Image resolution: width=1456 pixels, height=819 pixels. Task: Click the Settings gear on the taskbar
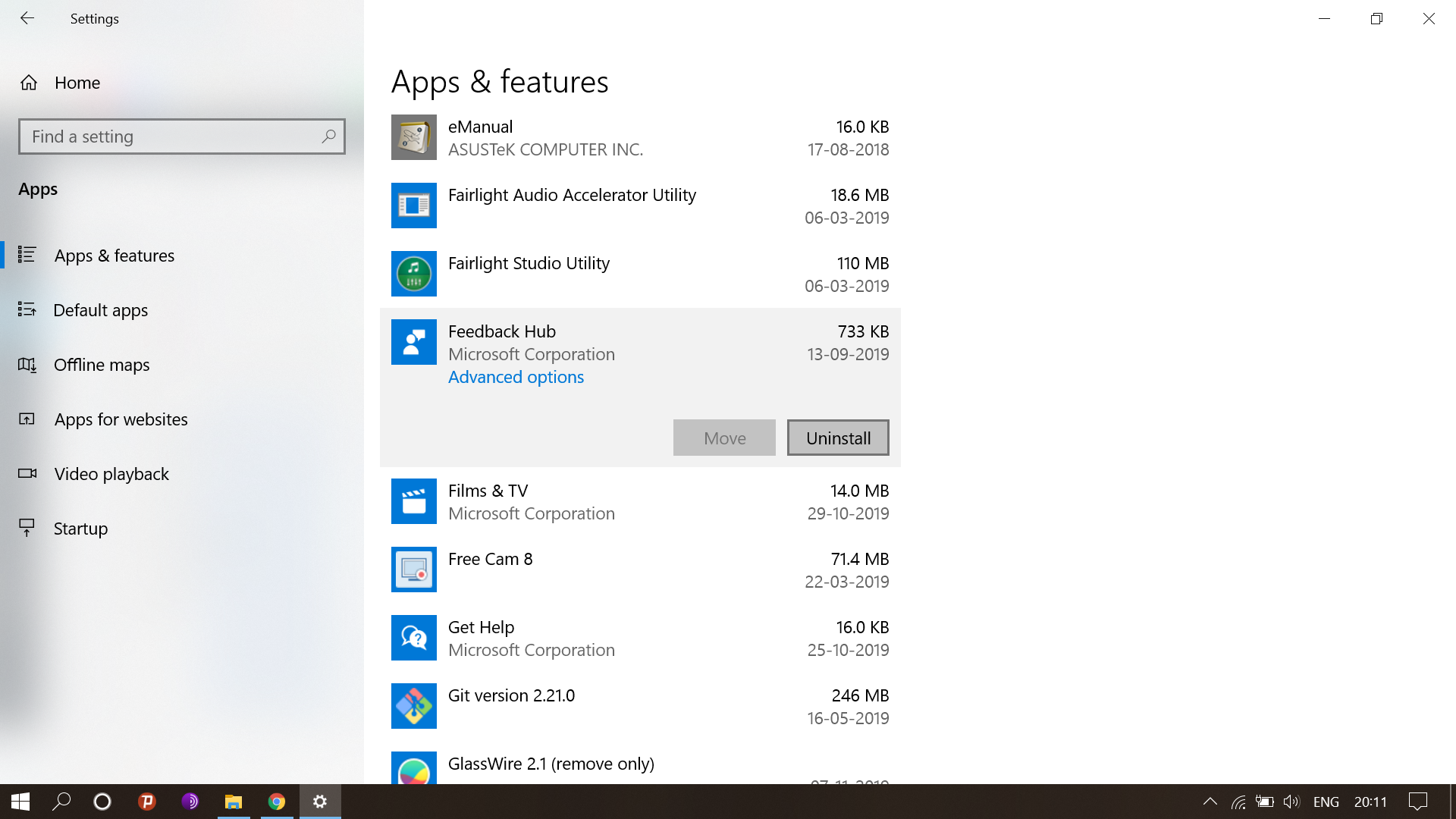pos(319,802)
